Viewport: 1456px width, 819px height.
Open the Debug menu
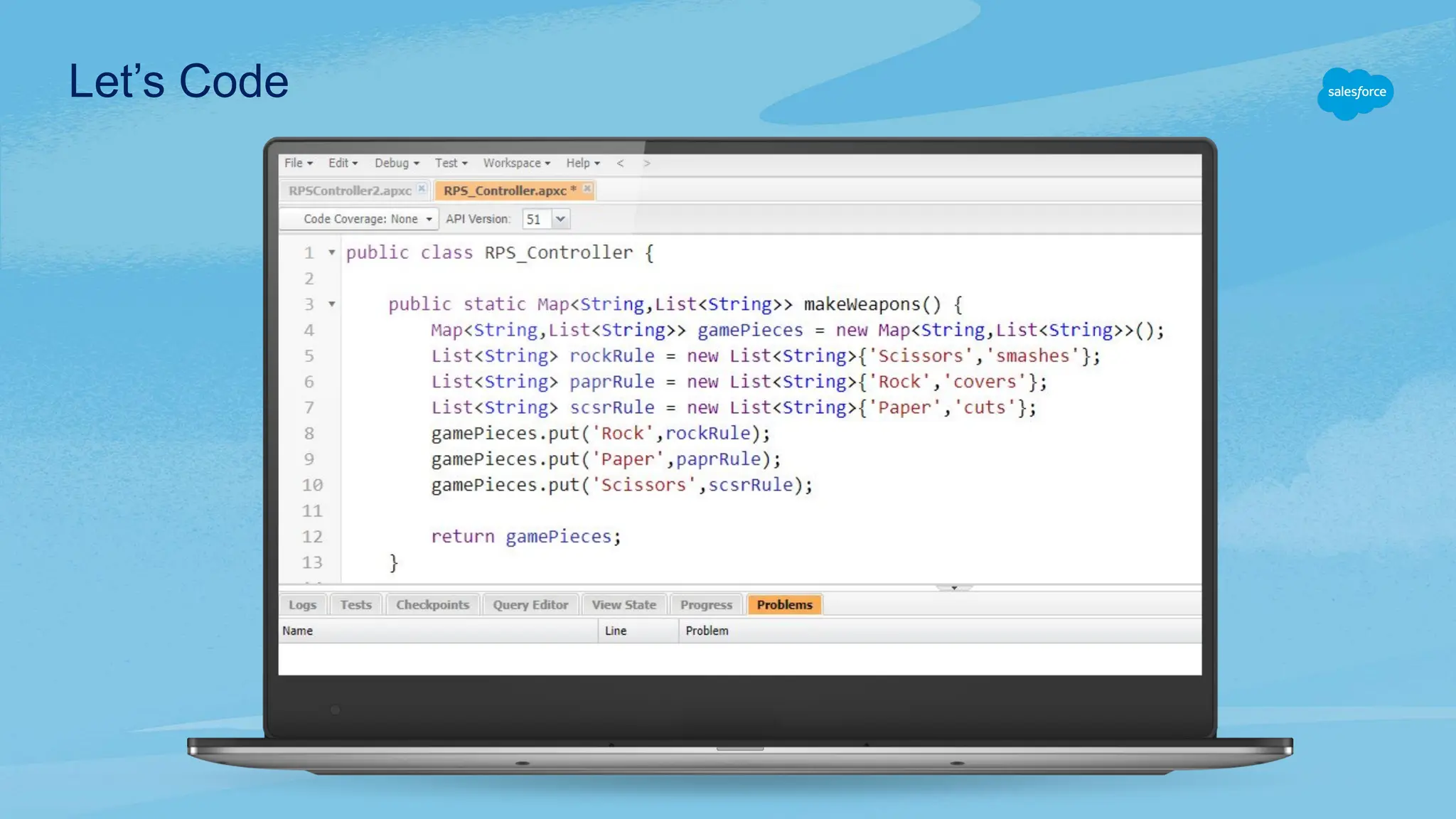click(397, 164)
